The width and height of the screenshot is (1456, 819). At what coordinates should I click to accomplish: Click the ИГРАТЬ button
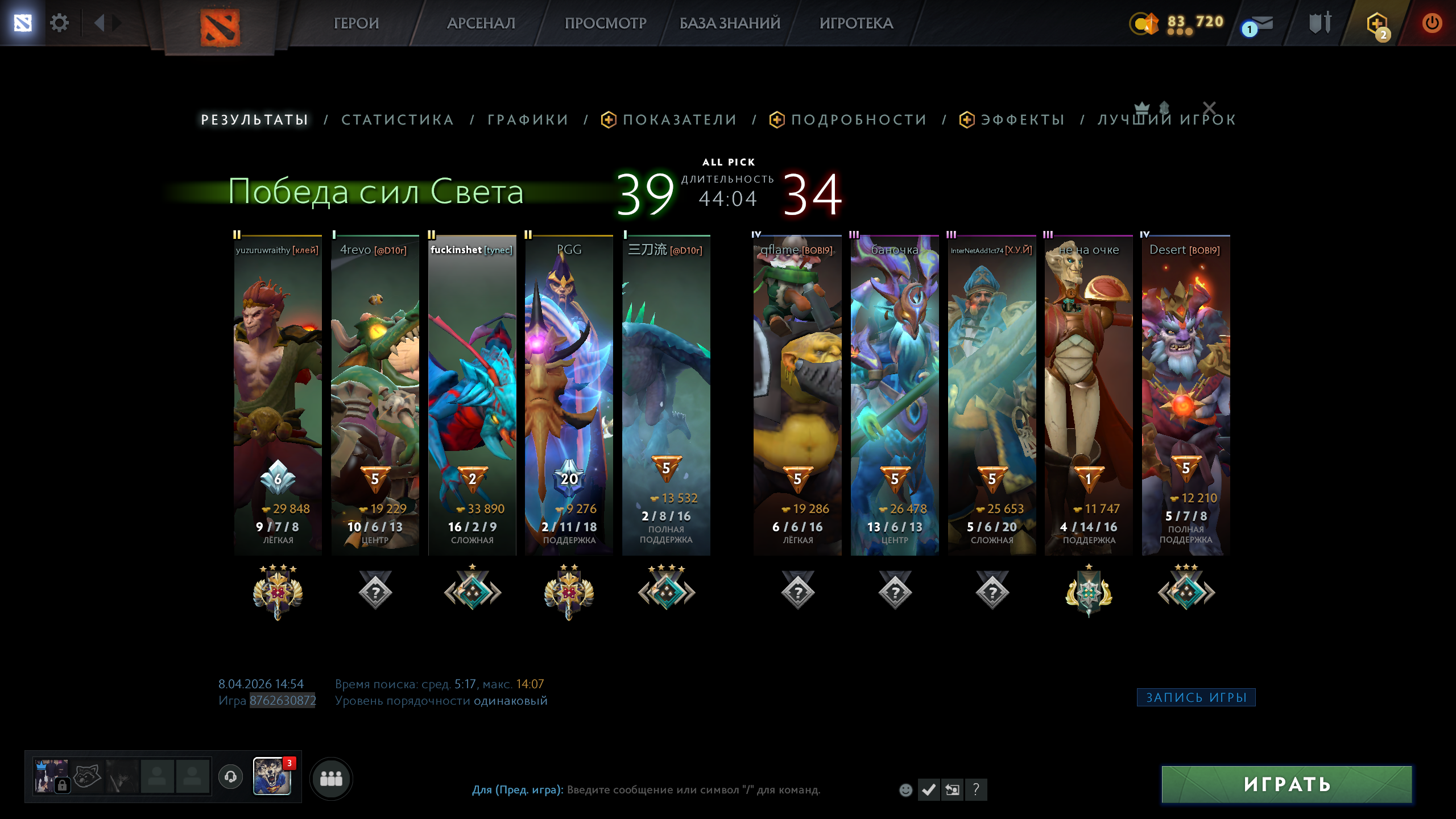pyautogui.click(x=1287, y=784)
